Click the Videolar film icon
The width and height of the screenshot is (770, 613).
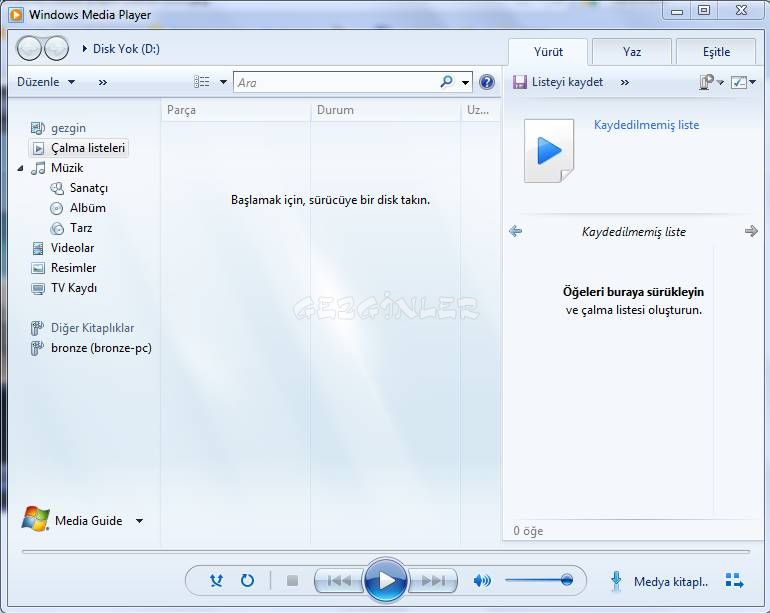pos(37,248)
